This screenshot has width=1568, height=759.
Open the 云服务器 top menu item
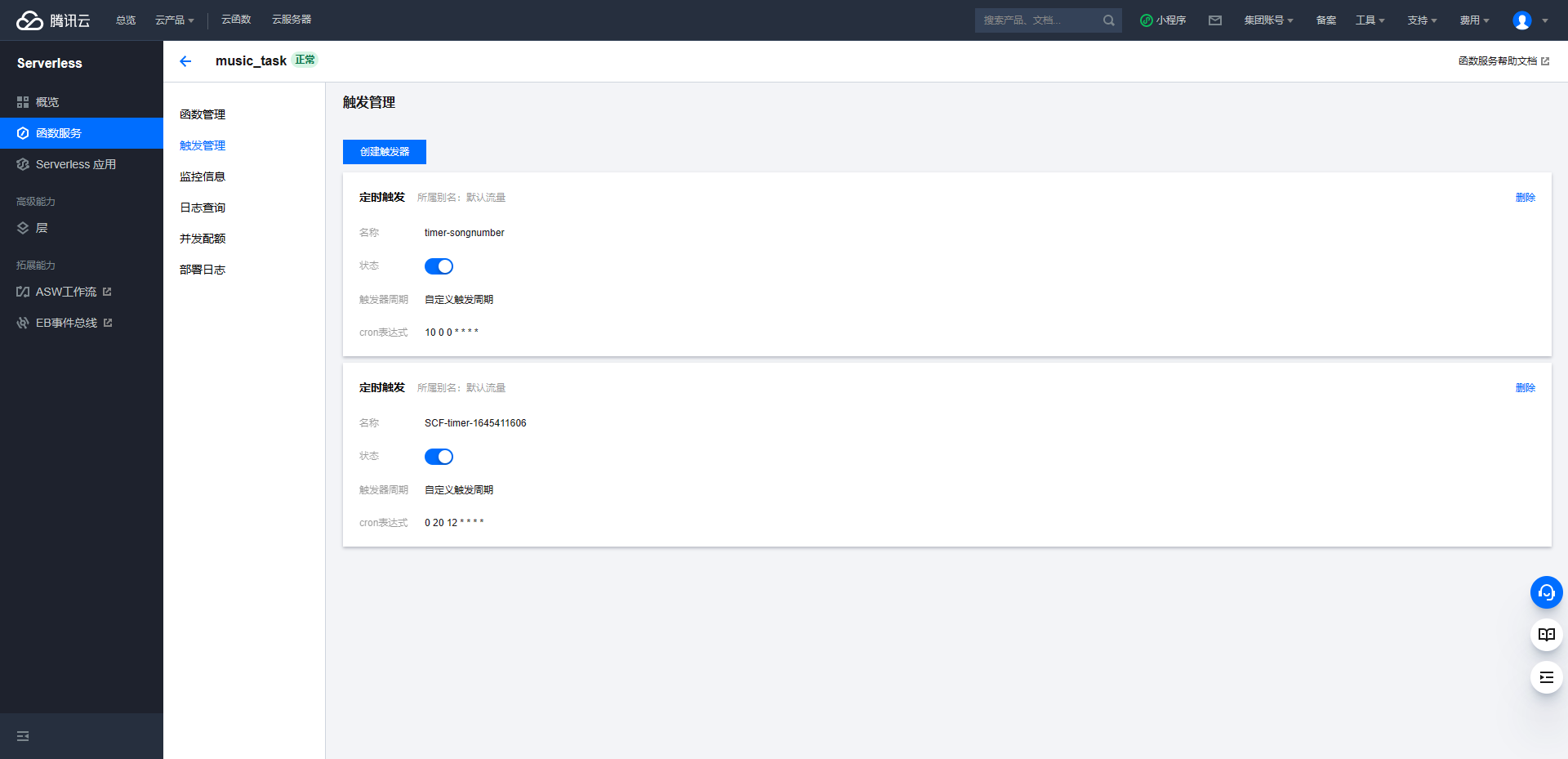pos(292,20)
